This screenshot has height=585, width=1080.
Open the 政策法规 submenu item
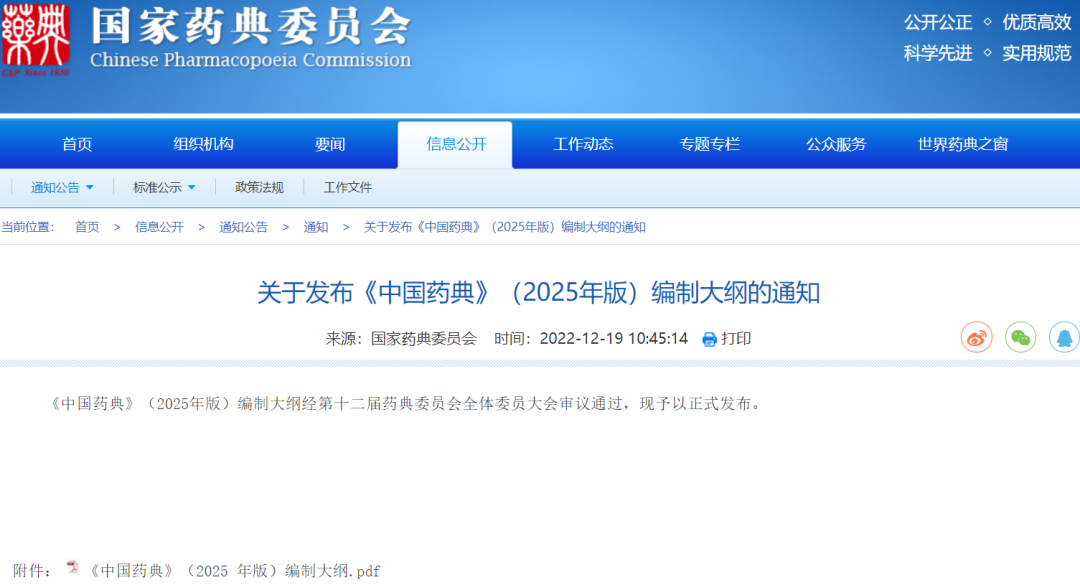pos(259,187)
